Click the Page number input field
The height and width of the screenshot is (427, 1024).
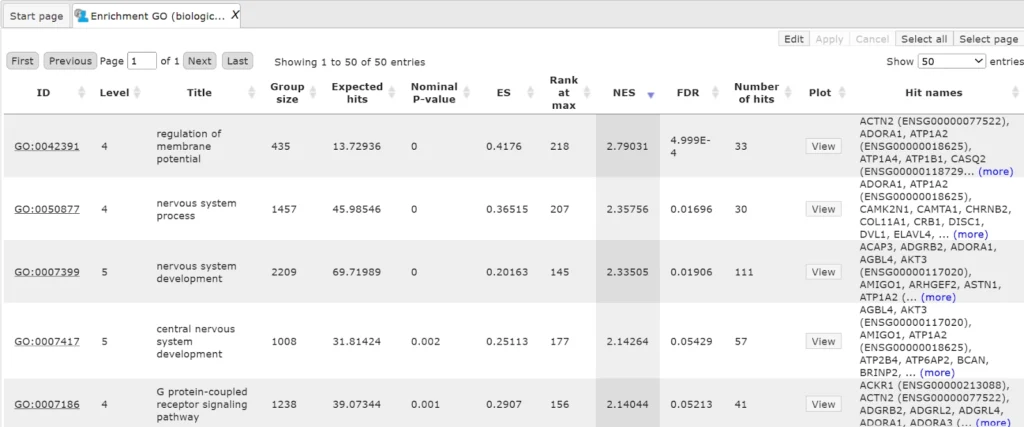coord(142,61)
